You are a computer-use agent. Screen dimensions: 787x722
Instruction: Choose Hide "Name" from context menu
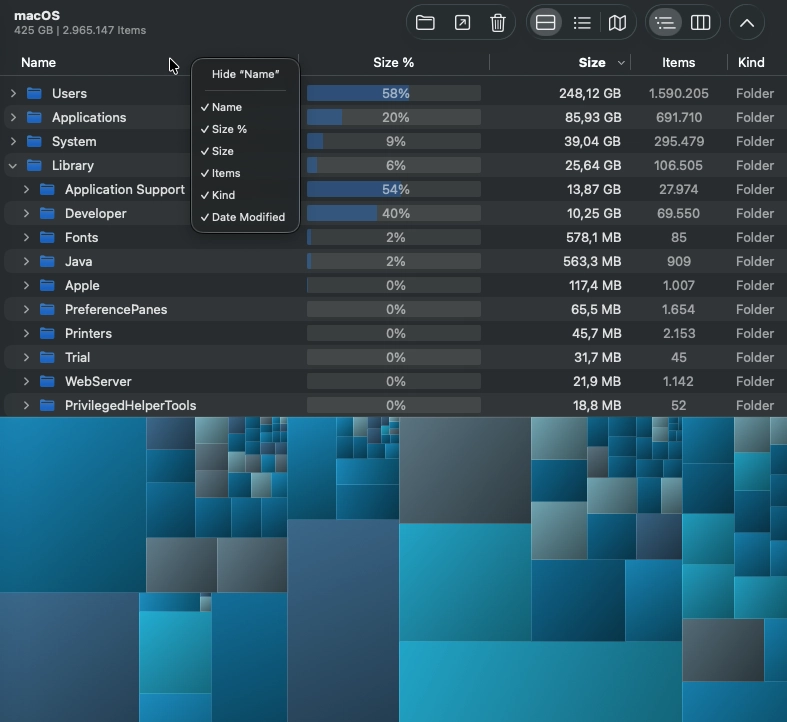pos(245,74)
